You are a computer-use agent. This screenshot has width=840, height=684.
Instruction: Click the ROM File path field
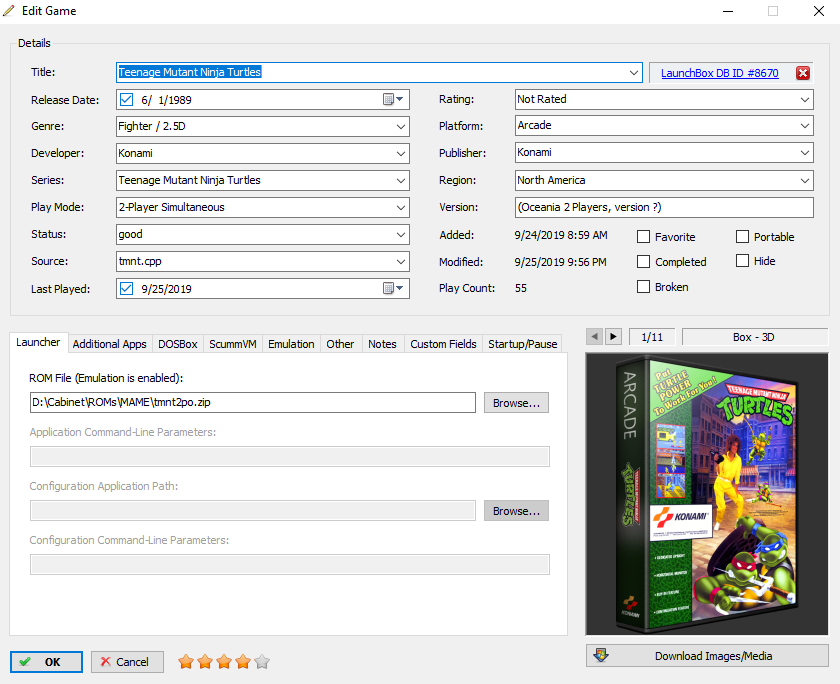click(253, 403)
